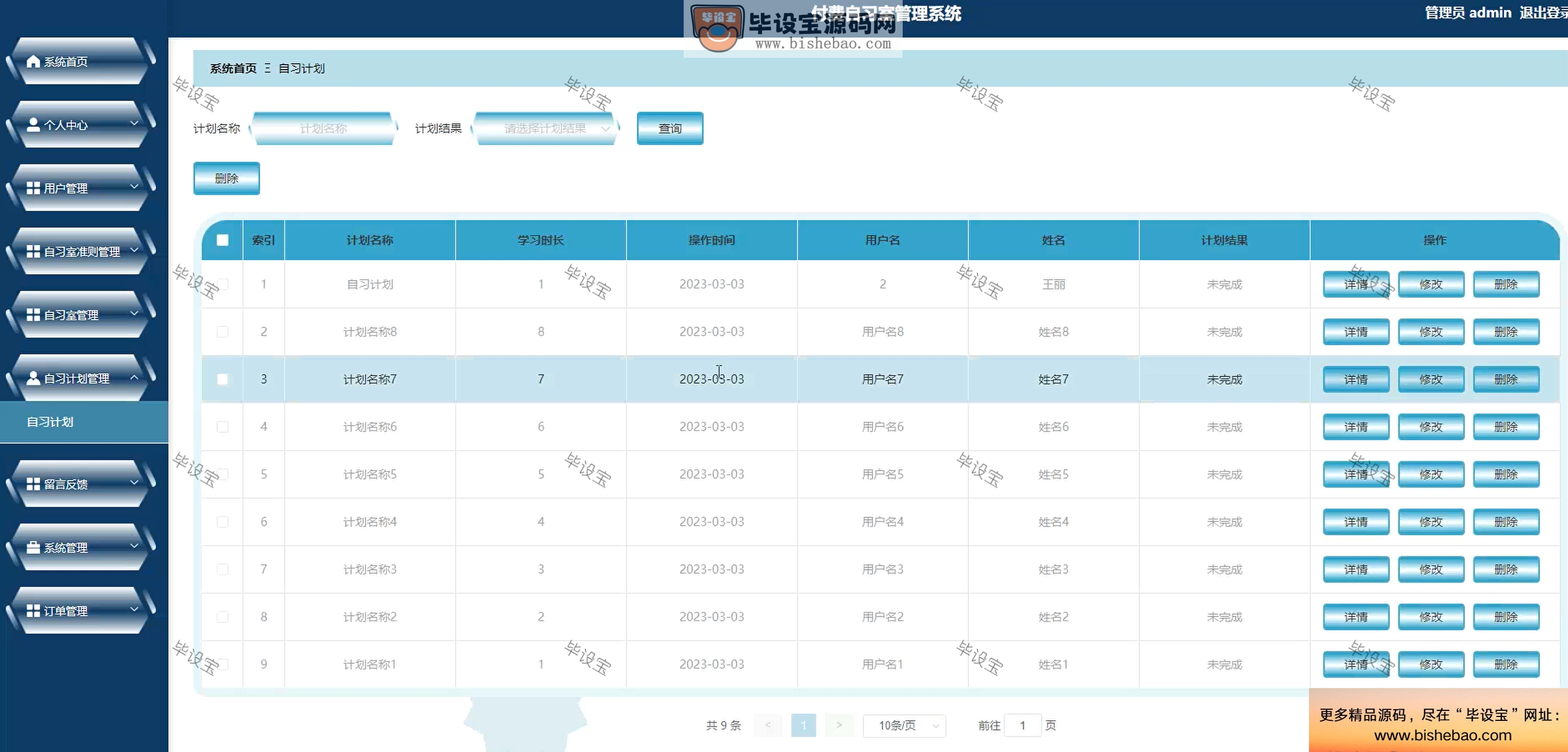Click 修改 for row 计划名称8
Viewport: 1568px width, 752px height.
click(1431, 332)
